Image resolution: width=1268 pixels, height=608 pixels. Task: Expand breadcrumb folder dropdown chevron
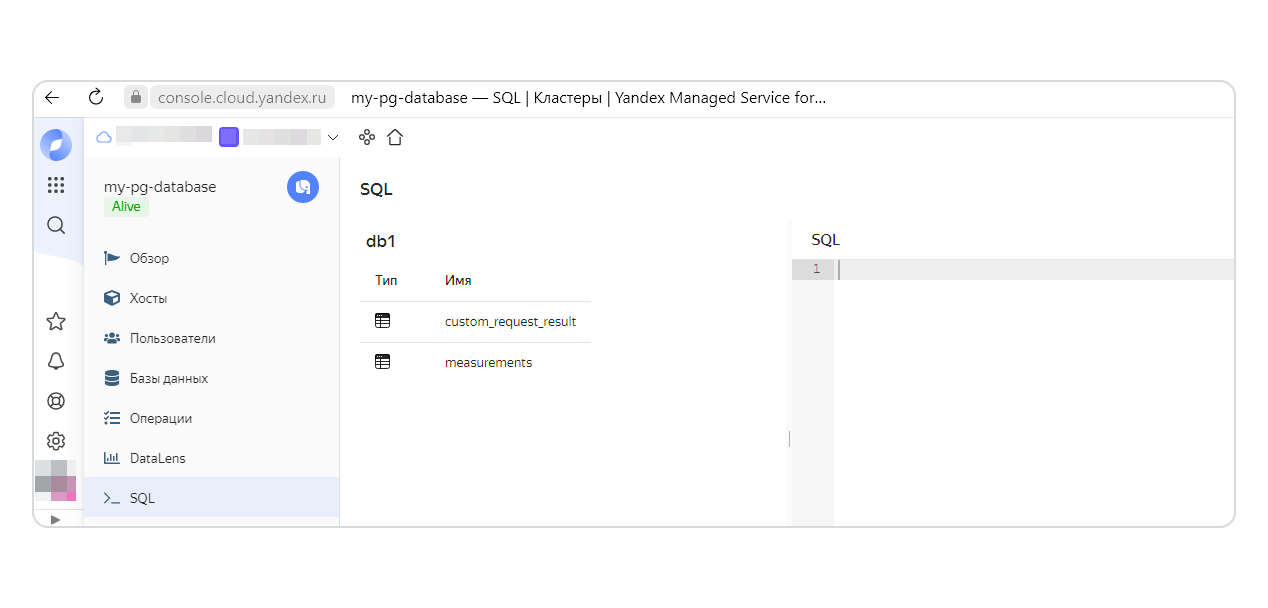click(333, 137)
